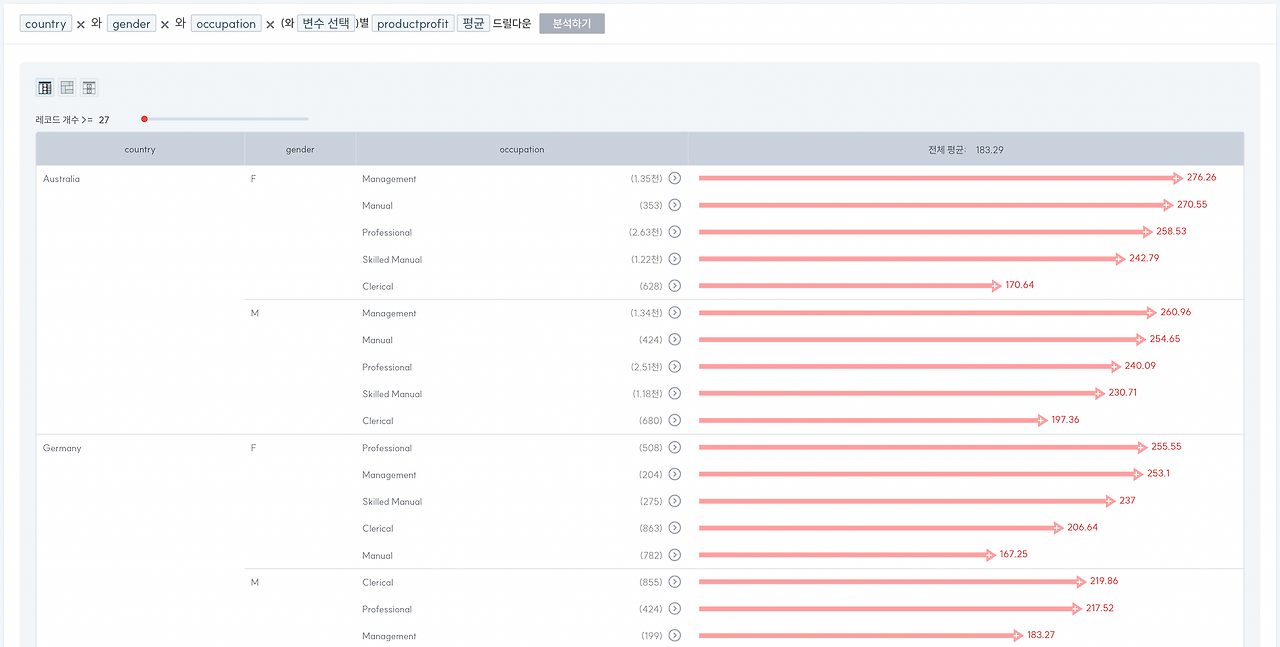Image resolution: width=1280 pixels, height=647 pixels.
Task: Click the gender column header
Action: pos(300,149)
